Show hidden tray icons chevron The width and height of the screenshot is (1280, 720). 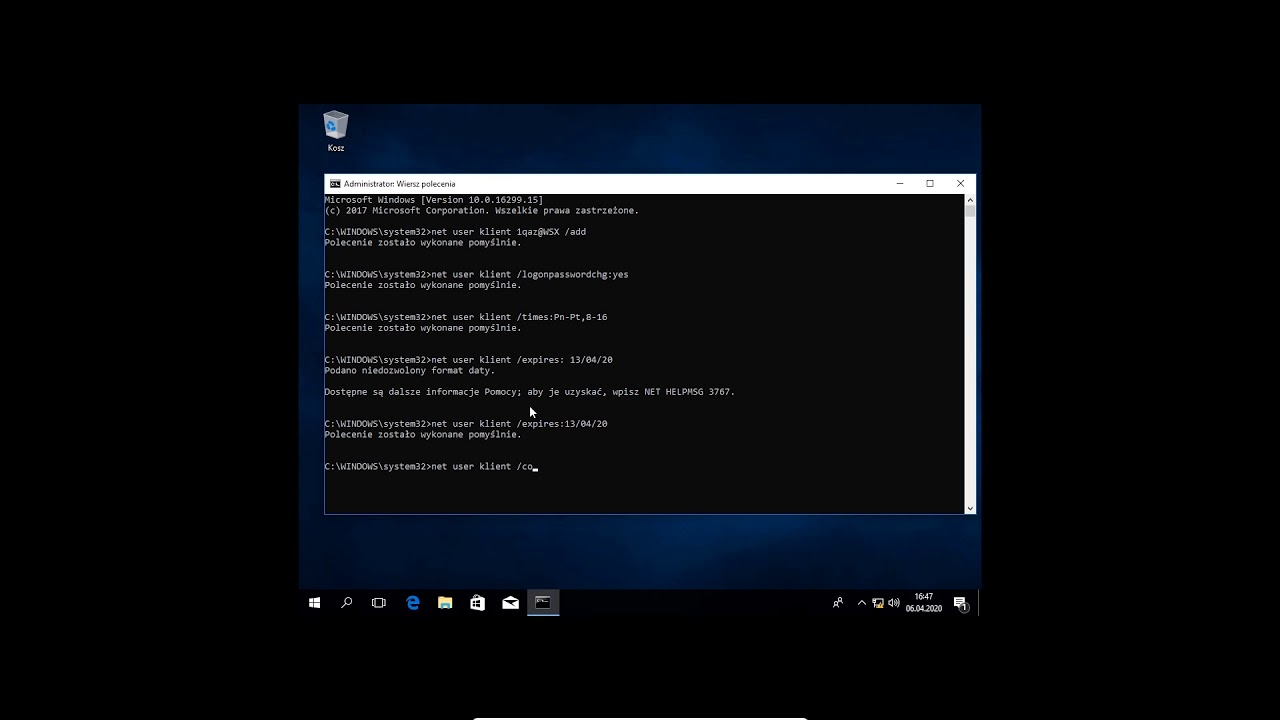[x=862, y=603]
